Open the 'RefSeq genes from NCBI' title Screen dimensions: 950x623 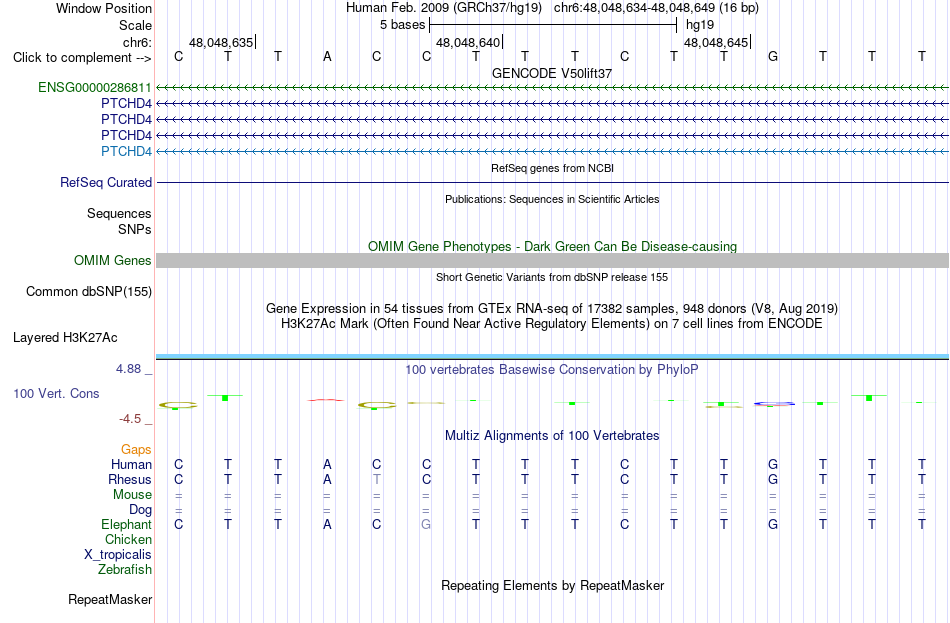point(552,168)
